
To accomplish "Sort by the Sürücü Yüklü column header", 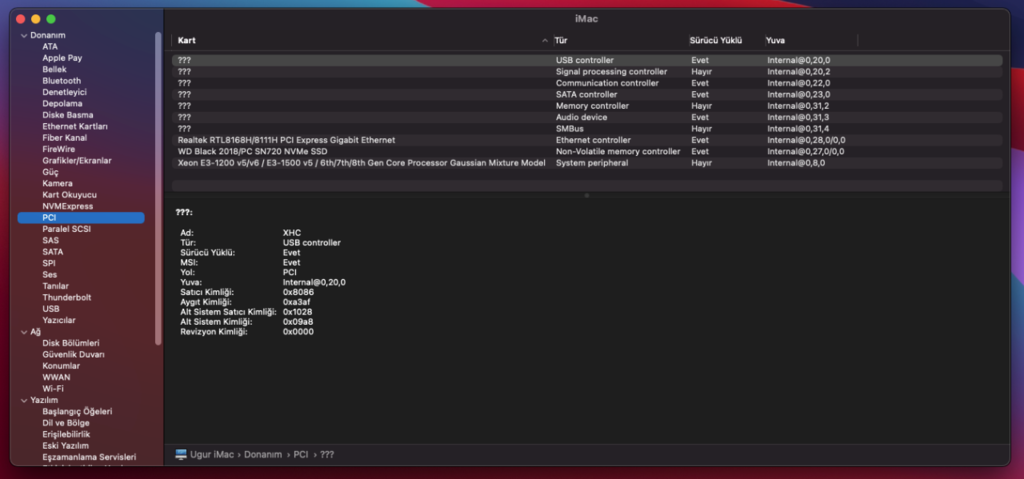I will pos(715,40).
